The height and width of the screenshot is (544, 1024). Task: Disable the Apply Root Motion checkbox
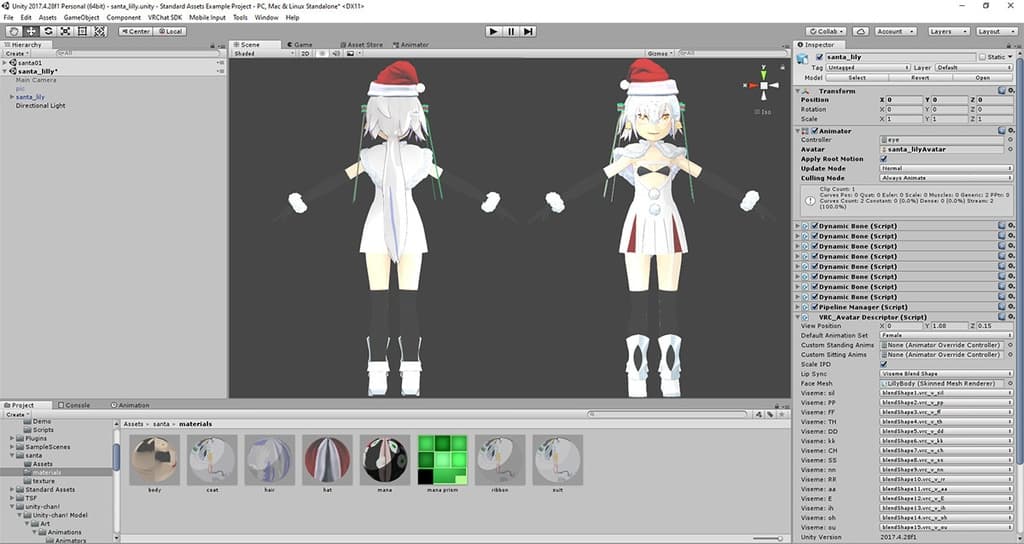click(884, 159)
